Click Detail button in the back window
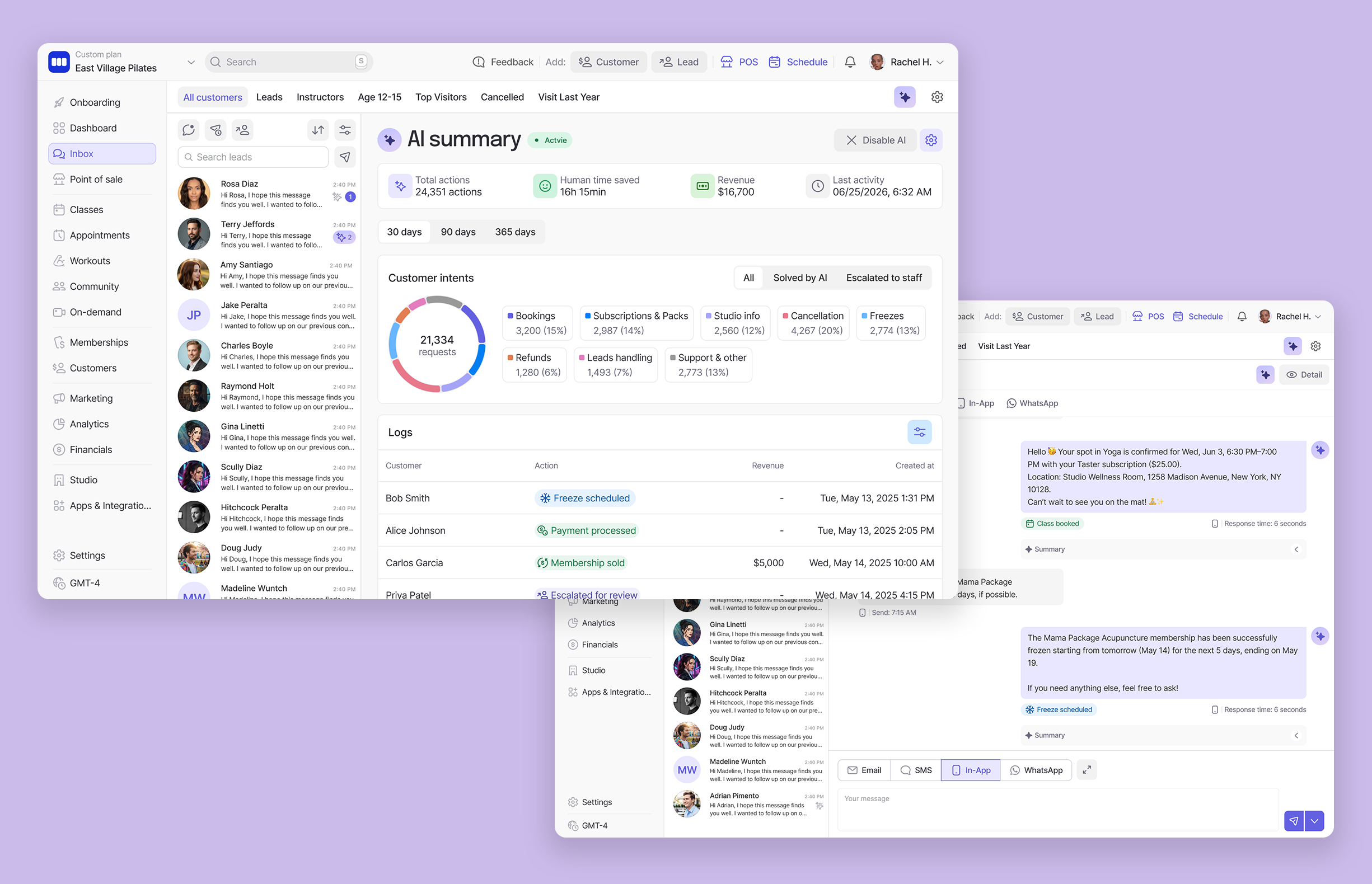The height and width of the screenshot is (884, 1372). 1304,375
